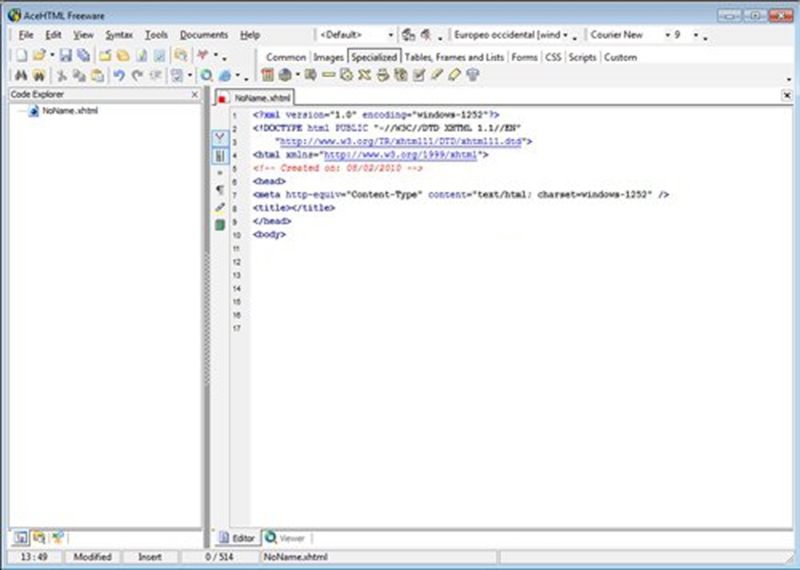Click the red airplane icon
This screenshot has height=570, width=800.
click(x=203, y=55)
